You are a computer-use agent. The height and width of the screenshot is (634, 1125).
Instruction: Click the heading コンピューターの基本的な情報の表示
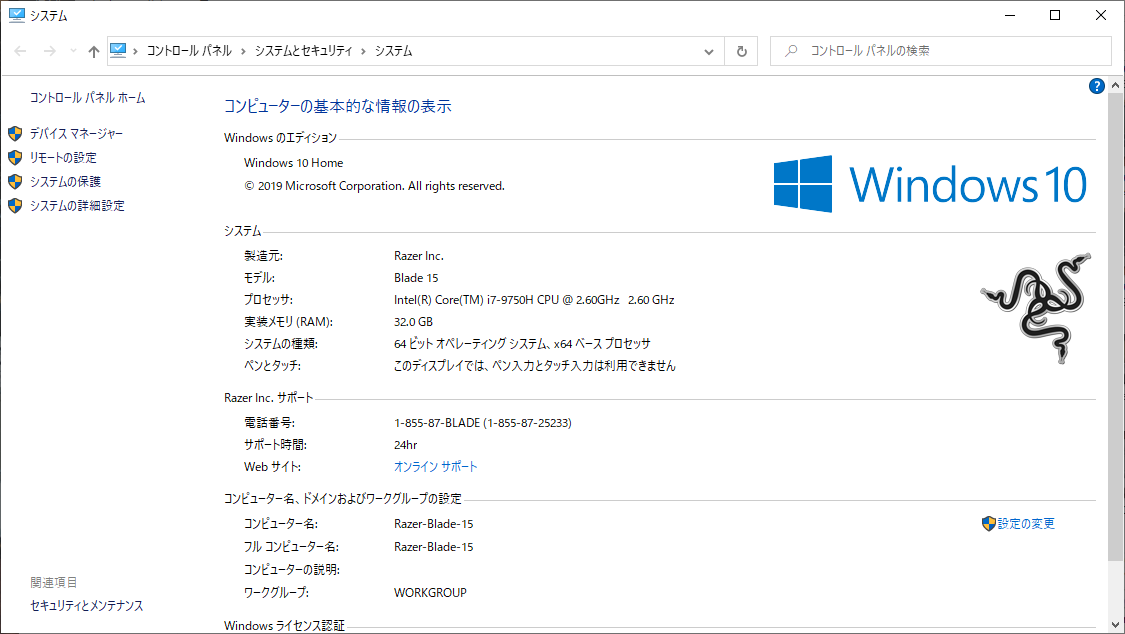pos(338,106)
